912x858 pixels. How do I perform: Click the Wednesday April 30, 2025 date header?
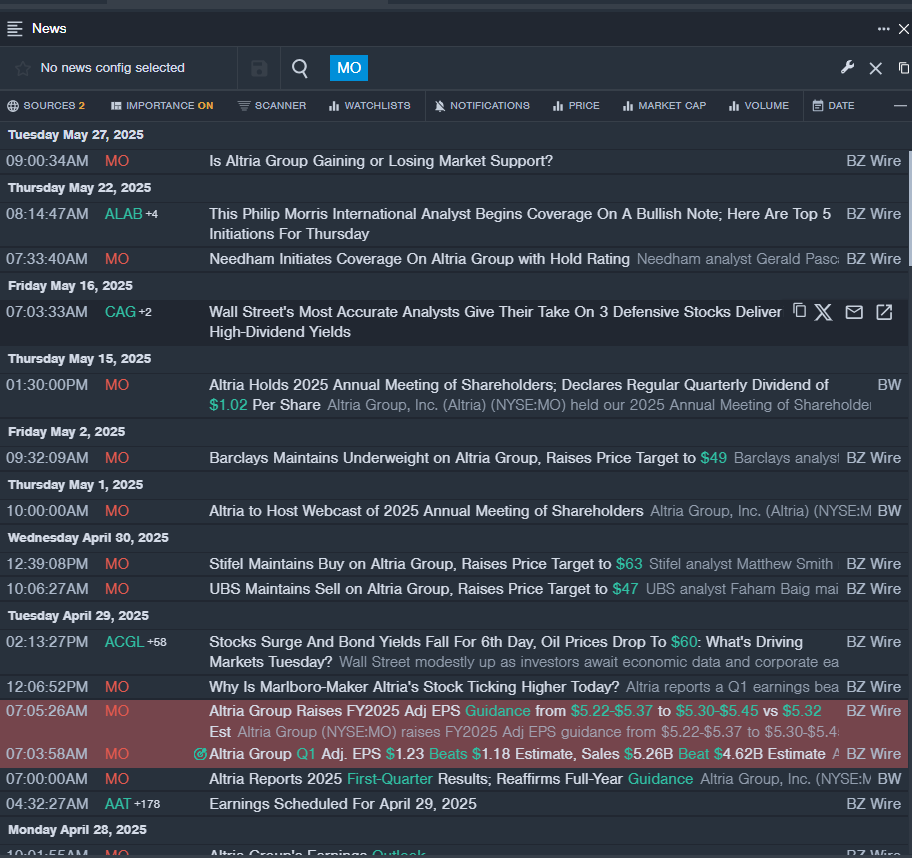[x=88, y=538]
